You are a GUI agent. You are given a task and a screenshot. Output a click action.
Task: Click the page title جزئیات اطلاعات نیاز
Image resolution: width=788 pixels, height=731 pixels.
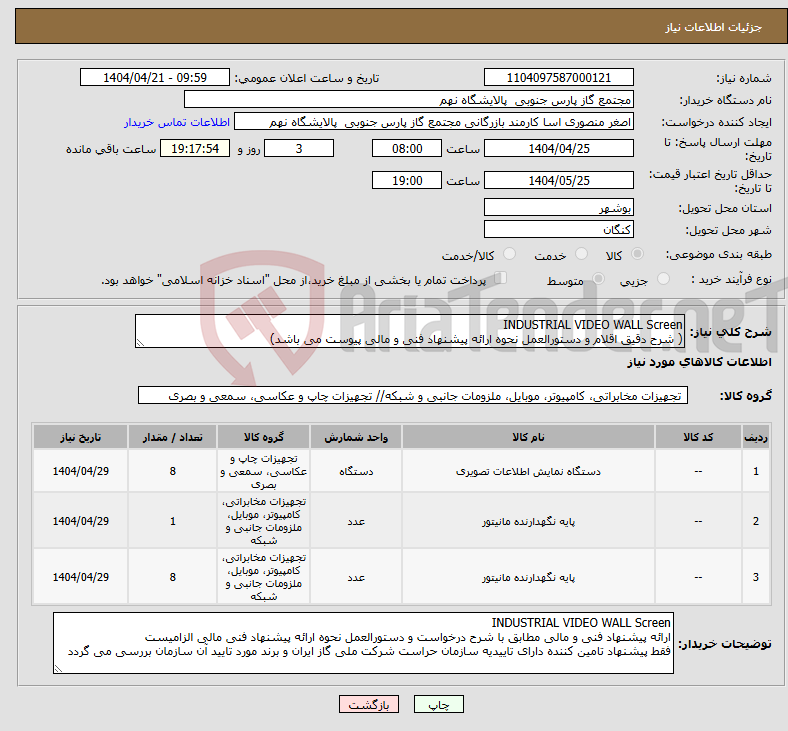coord(714,27)
